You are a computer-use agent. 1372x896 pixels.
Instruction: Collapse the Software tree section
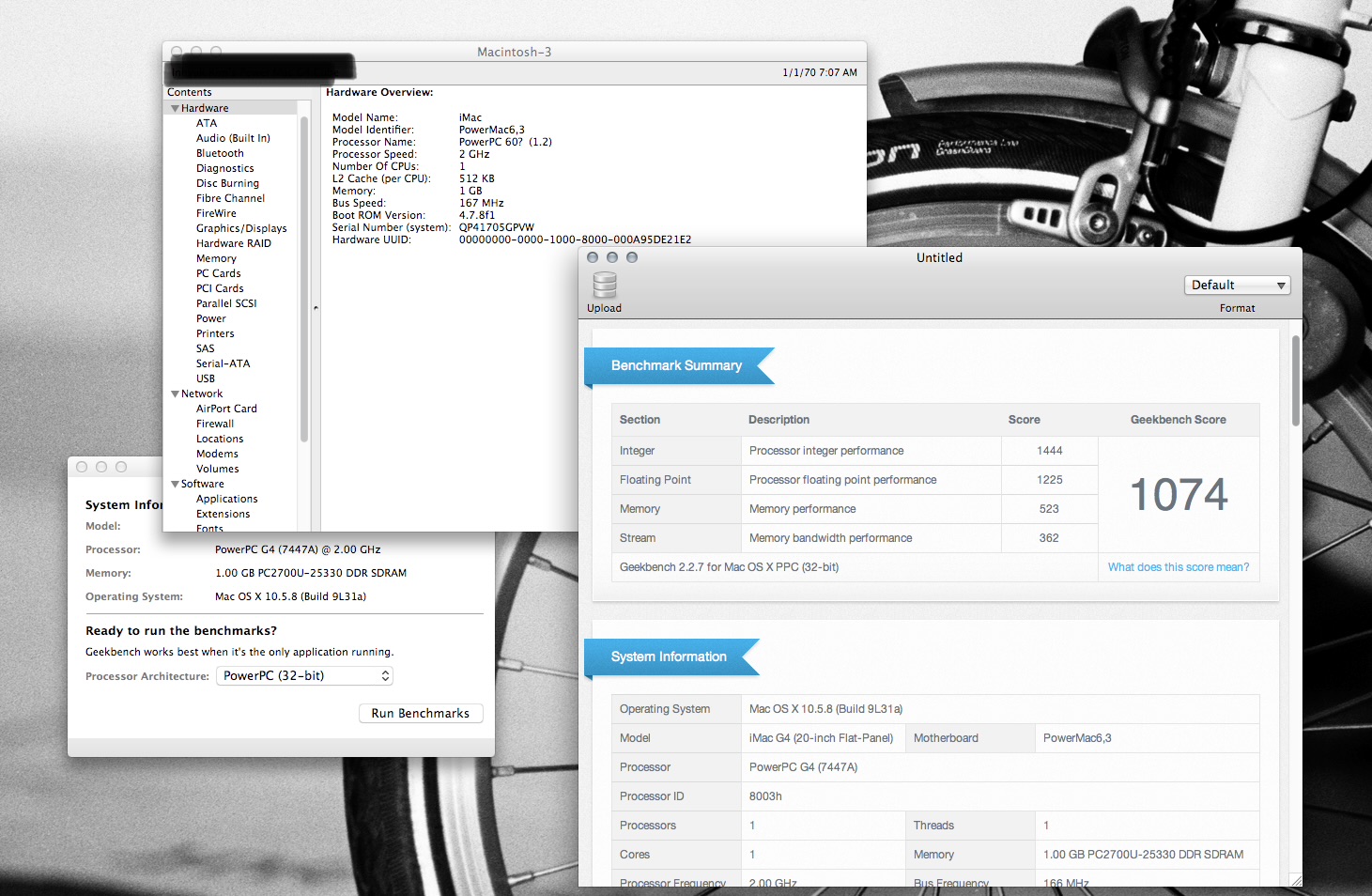(175, 485)
